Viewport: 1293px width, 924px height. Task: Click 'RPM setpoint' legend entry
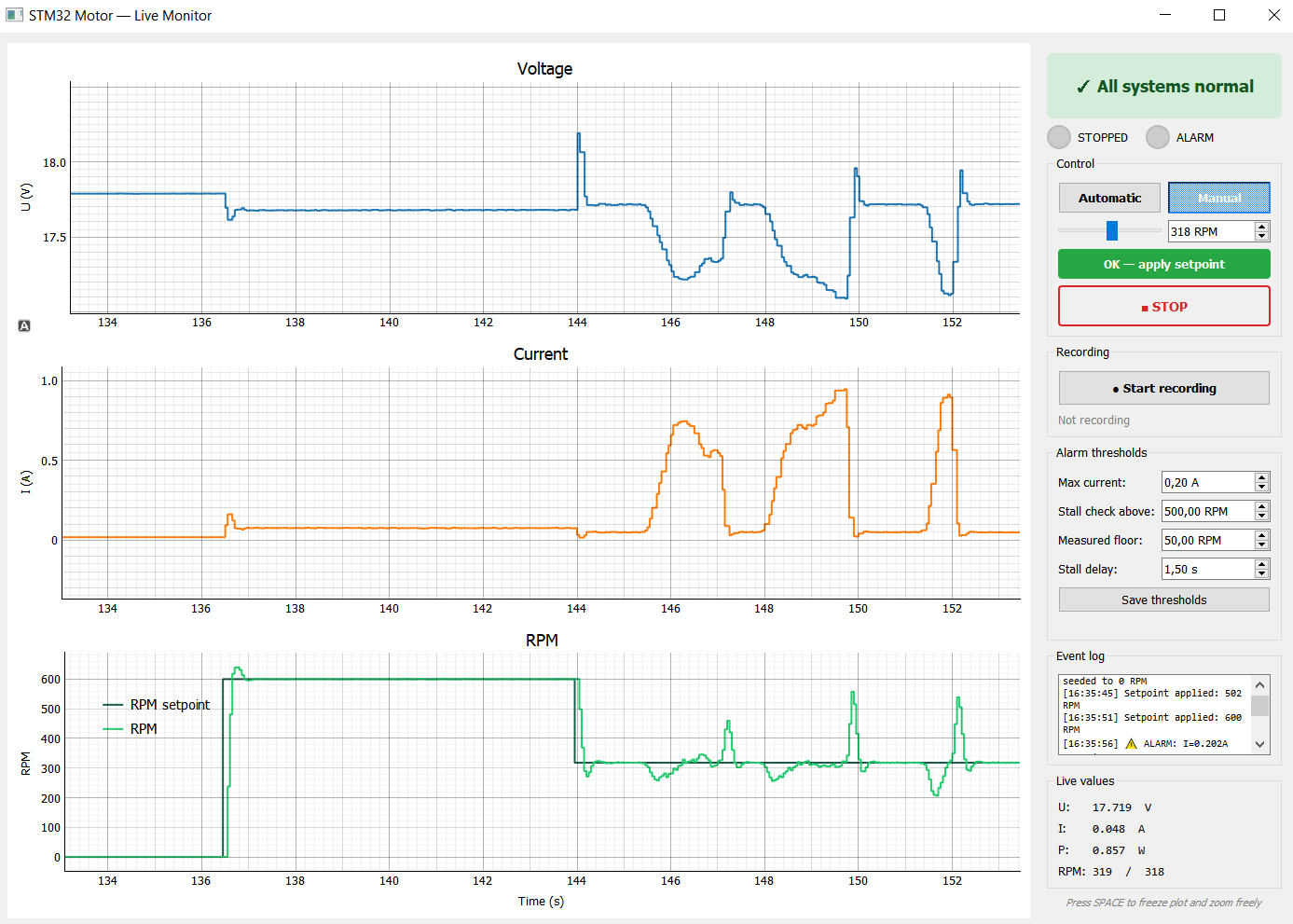coord(157,705)
